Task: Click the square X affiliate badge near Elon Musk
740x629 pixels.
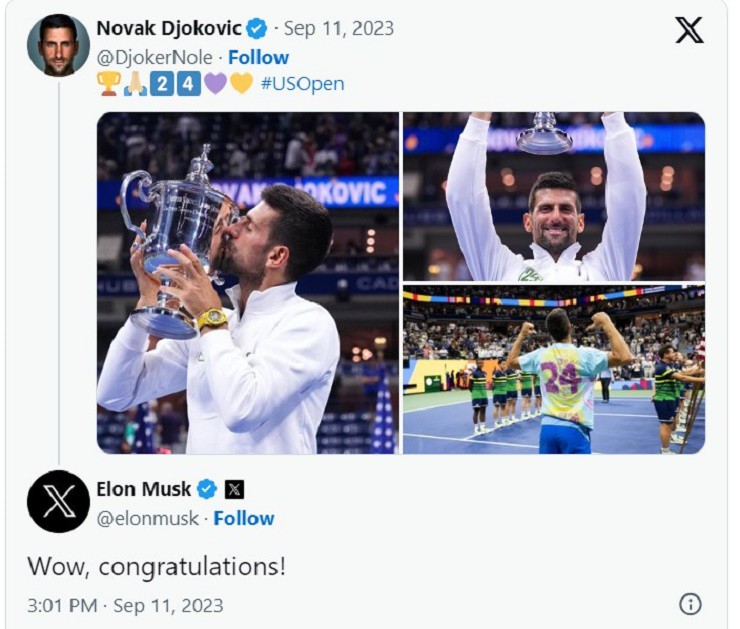Action: tap(234, 489)
